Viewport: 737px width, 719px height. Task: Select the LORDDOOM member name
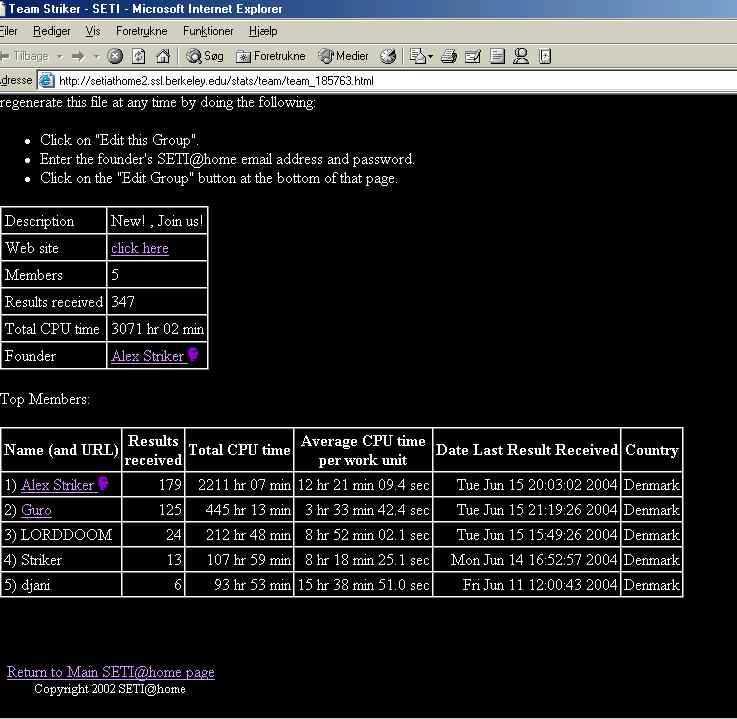pyautogui.click(x=66, y=535)
